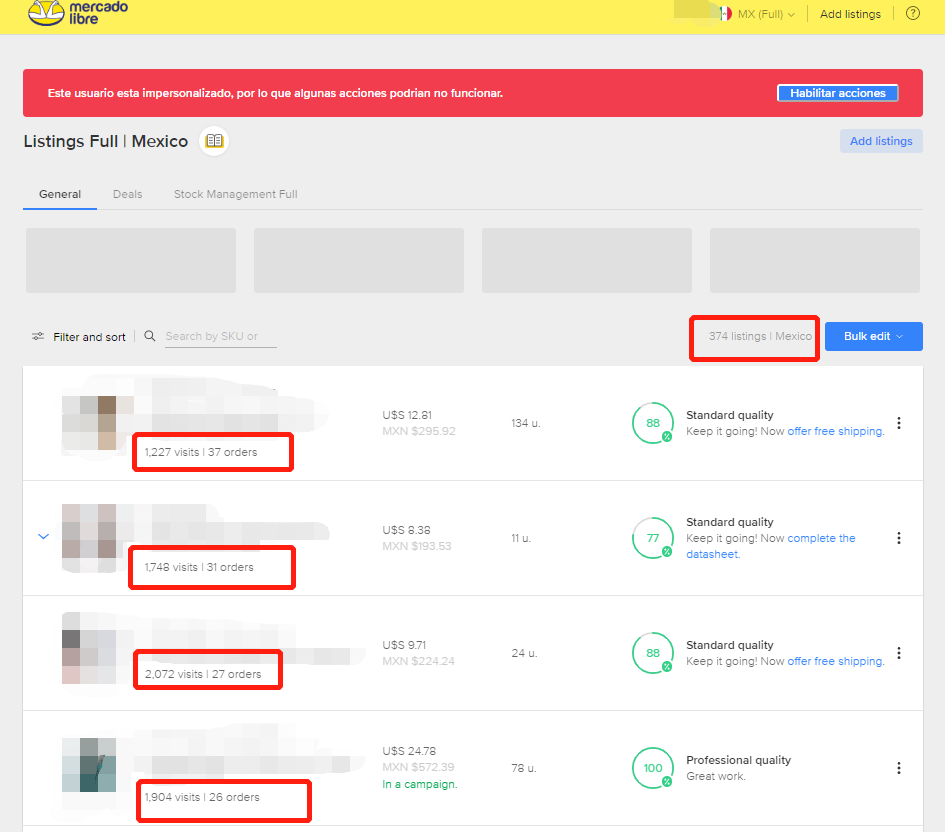The image size is (945, 832).
Task: Open the Stock Management Full tab
Action: (235, 194)
